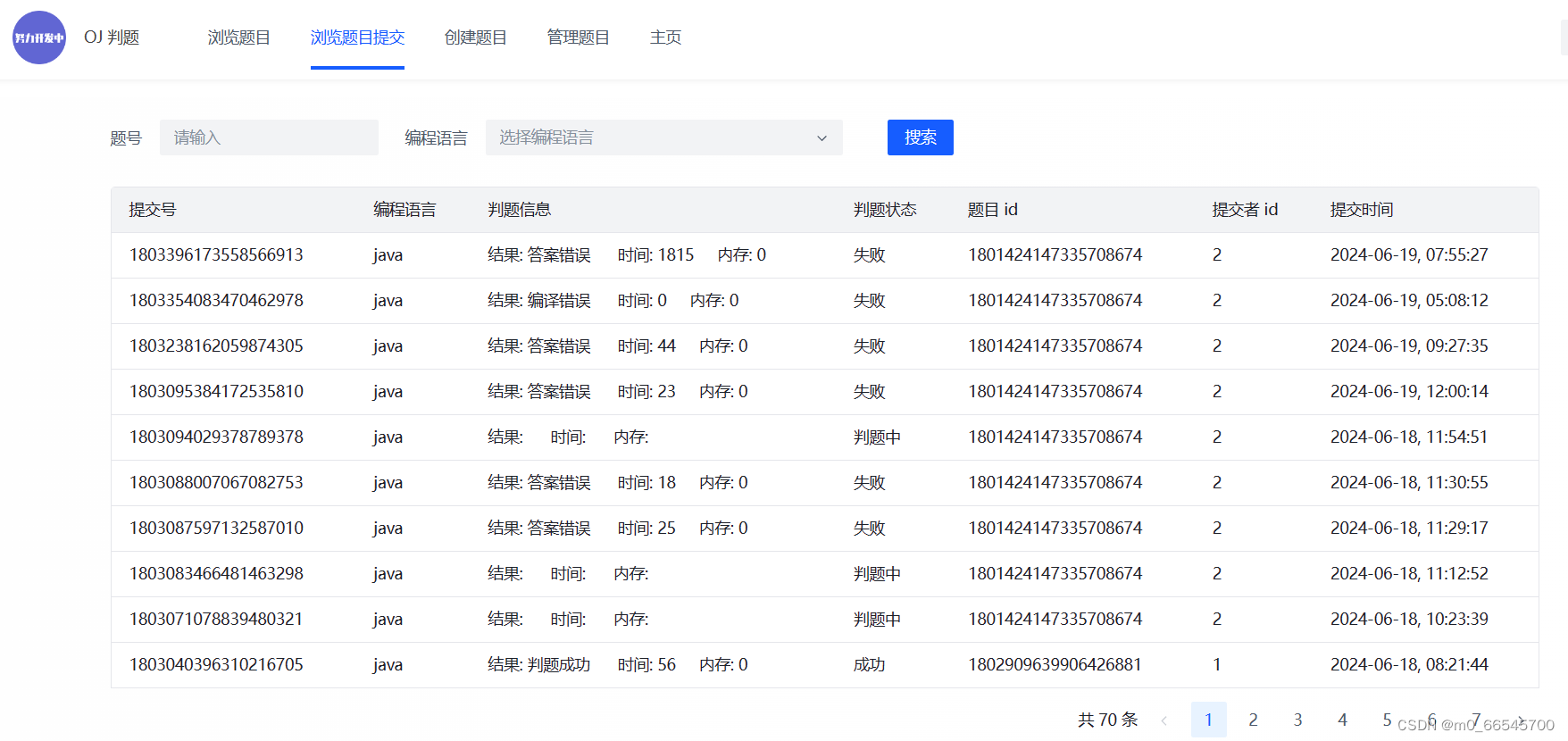Go to pagination page 4
The width and height of the screenshot is (1568, 741).
[x=1342, y=720]
